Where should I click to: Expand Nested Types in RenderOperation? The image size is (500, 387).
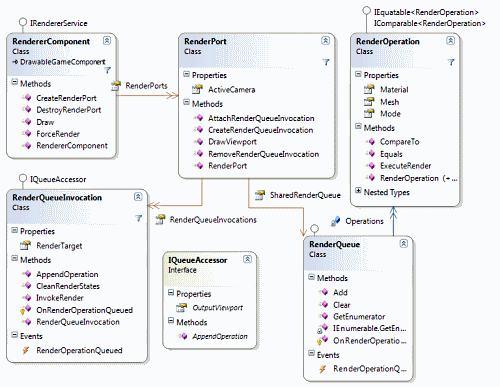point(358,191)
